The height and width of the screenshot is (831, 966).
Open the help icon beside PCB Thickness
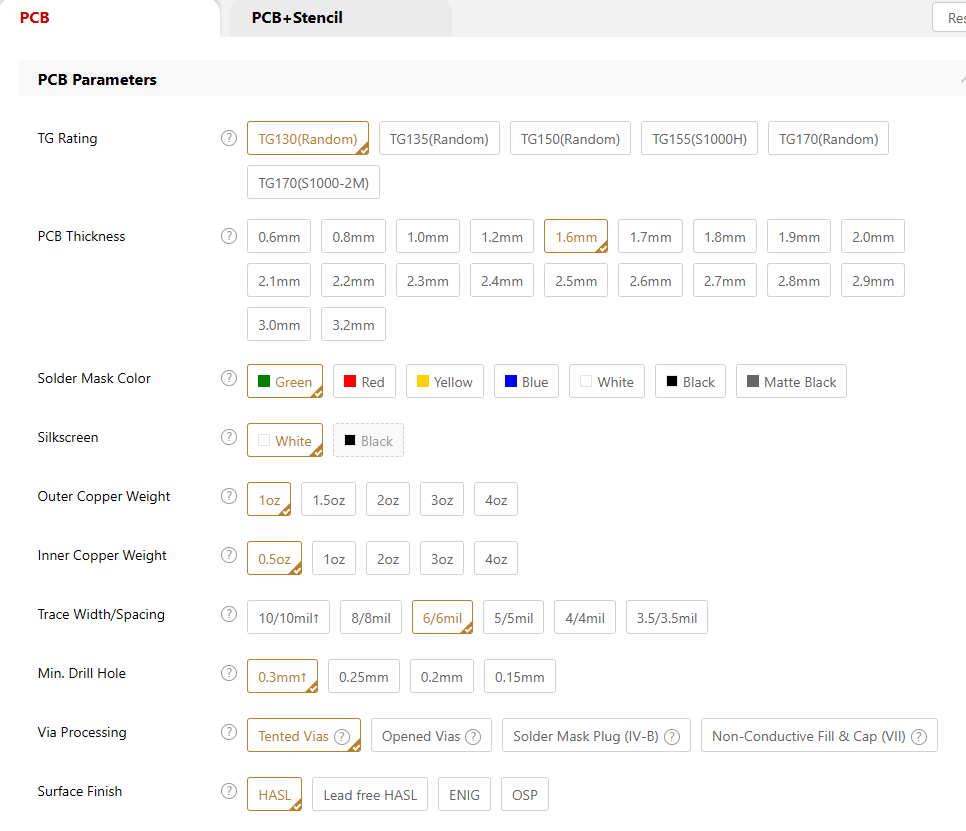coord(229,236)
